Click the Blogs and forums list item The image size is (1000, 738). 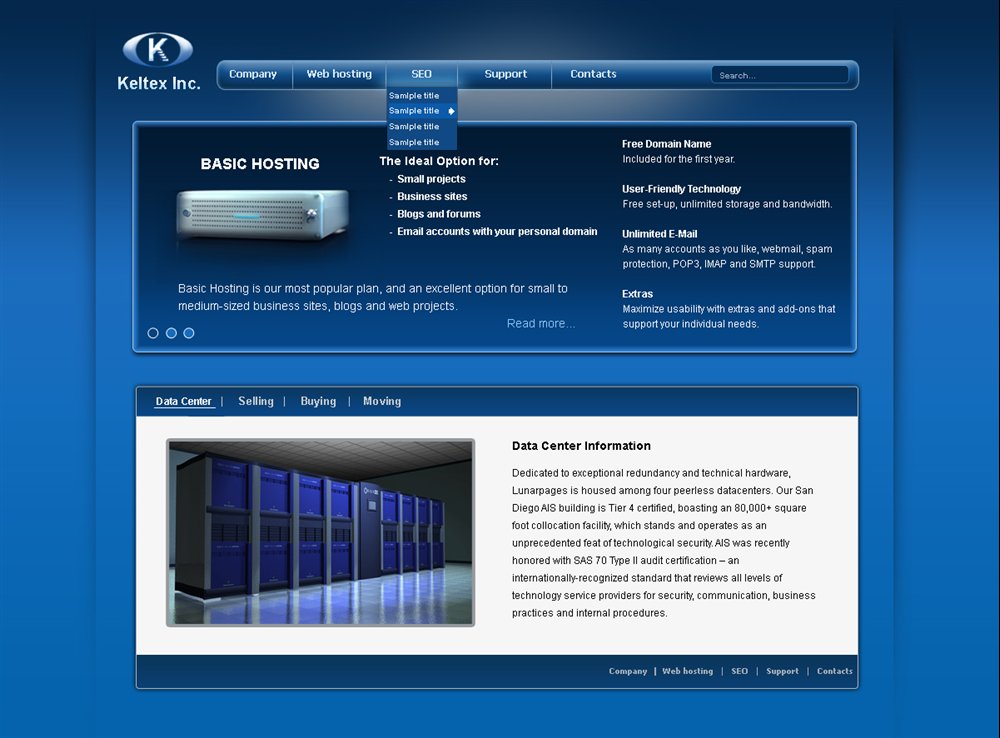439,214
